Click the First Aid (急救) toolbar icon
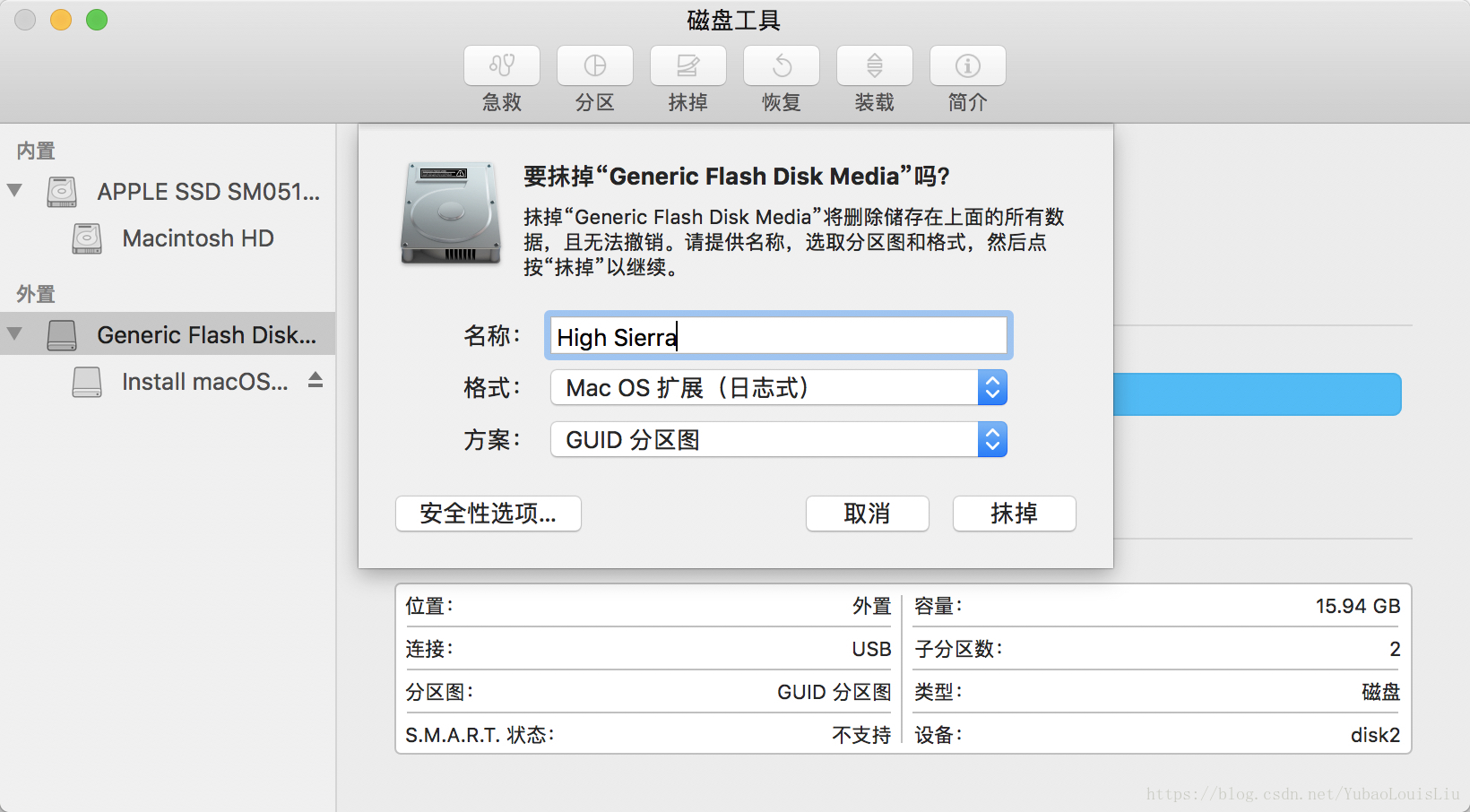The image size is (1470, 812). point(502,65)
